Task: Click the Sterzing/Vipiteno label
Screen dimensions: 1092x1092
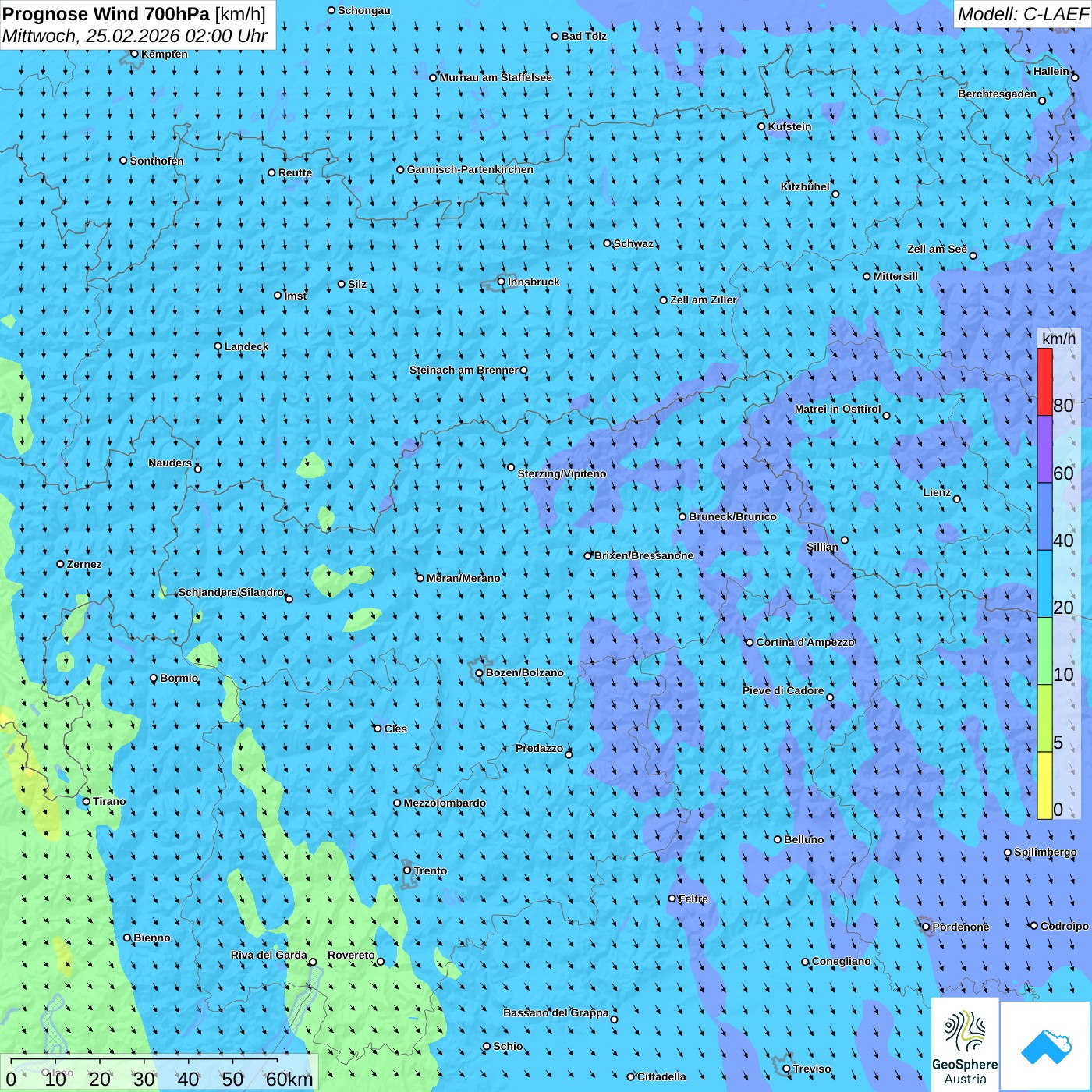Action: point(562,473)
